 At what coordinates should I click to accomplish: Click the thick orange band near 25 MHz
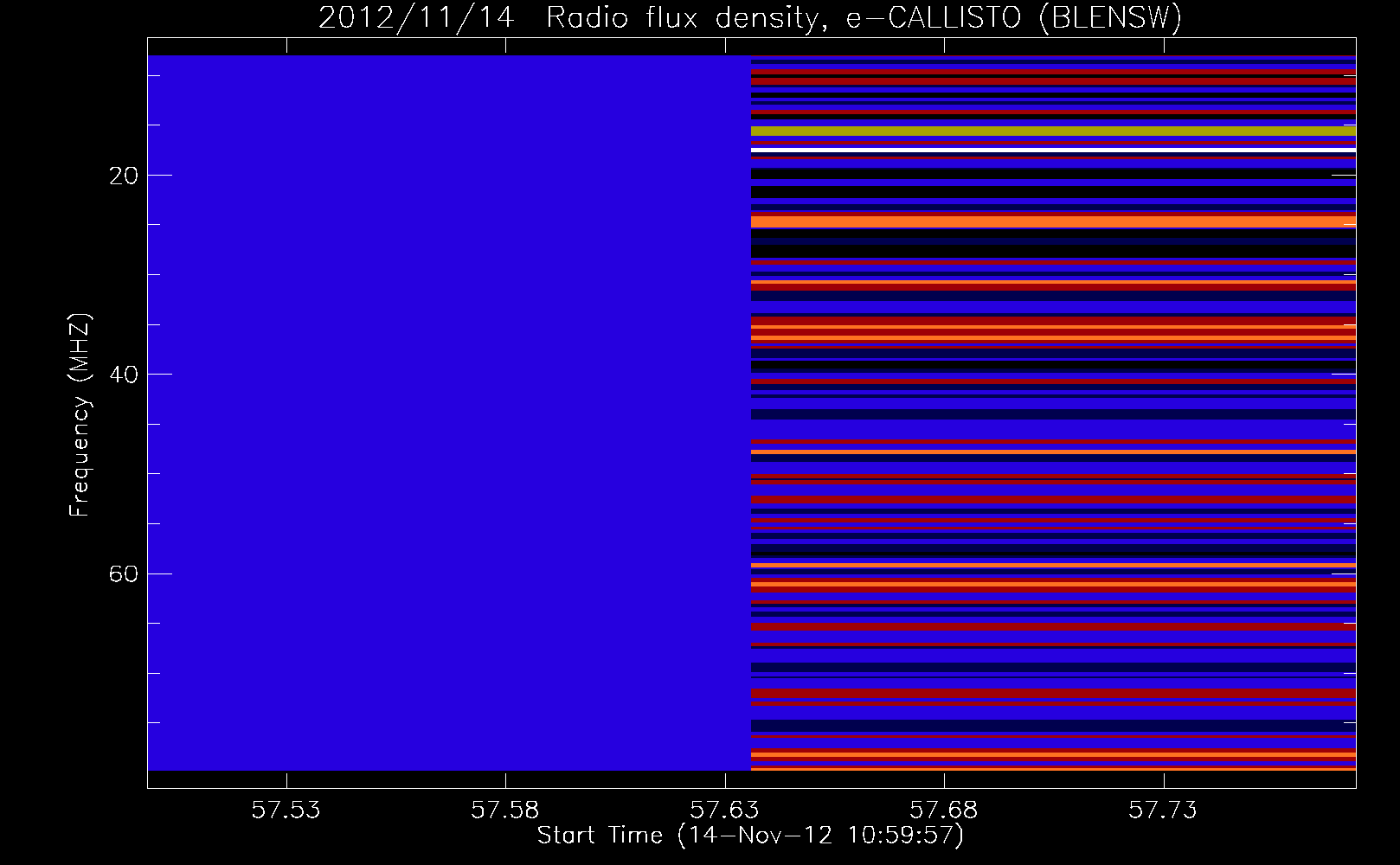(1053, 222)
